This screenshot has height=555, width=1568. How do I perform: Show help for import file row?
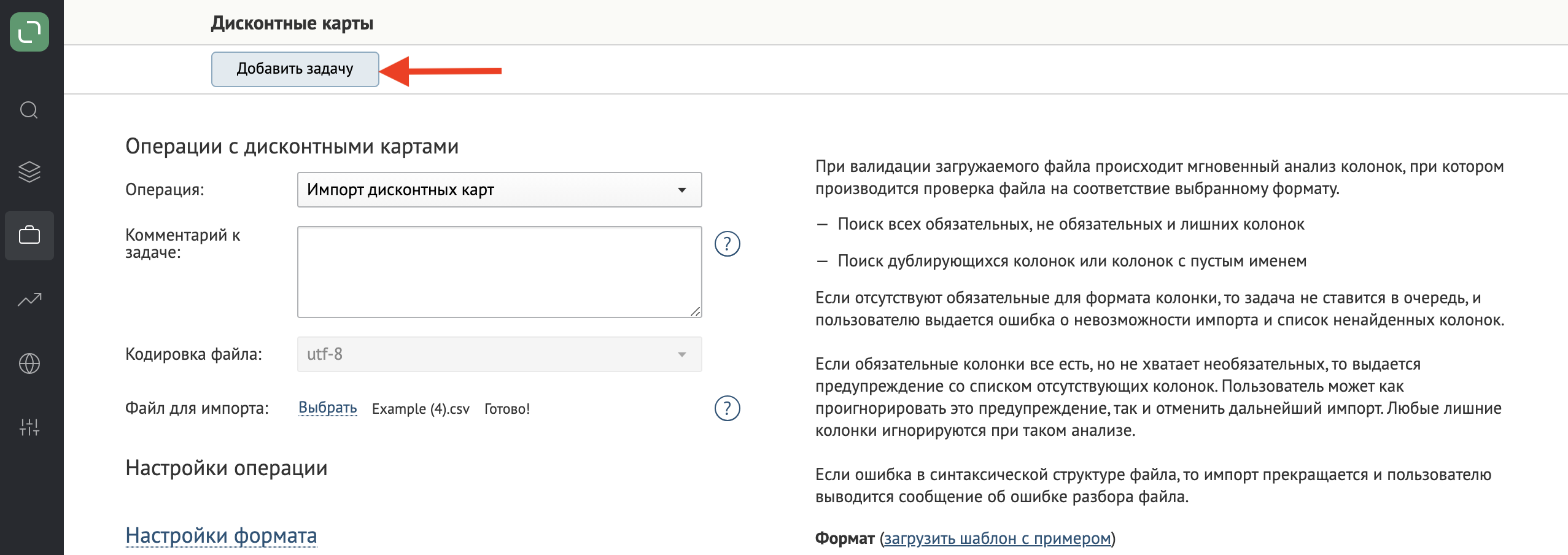728,408
